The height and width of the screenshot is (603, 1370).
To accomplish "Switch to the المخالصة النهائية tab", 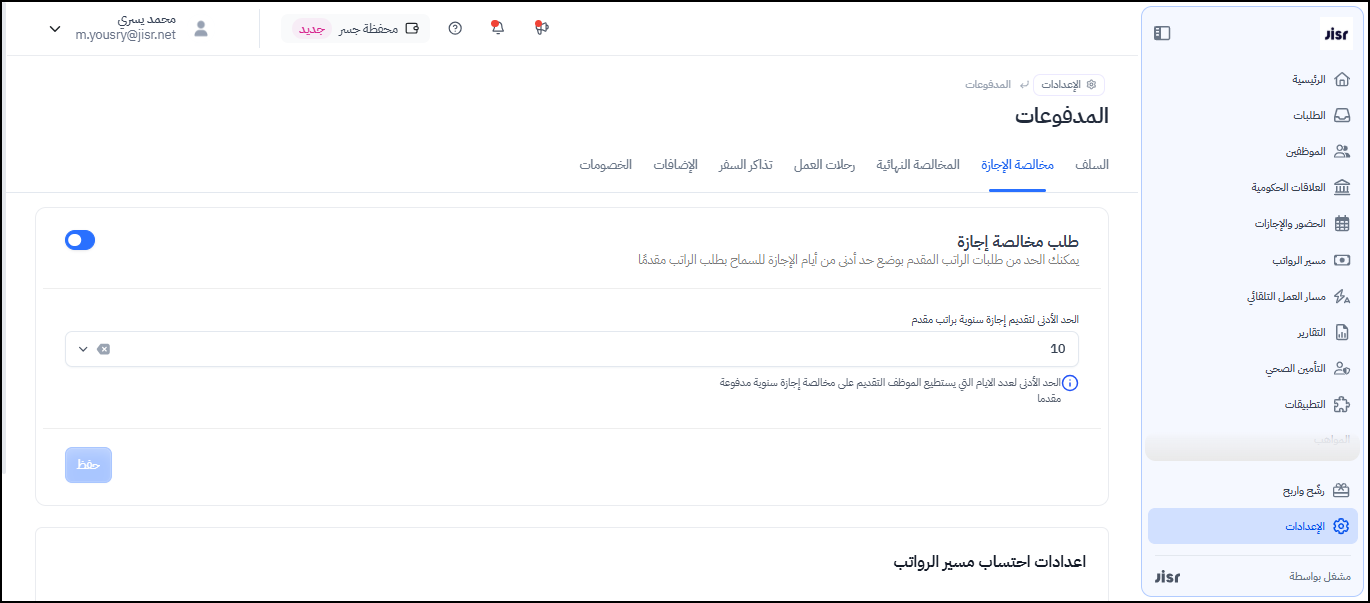I will click(x=917, y=165).
